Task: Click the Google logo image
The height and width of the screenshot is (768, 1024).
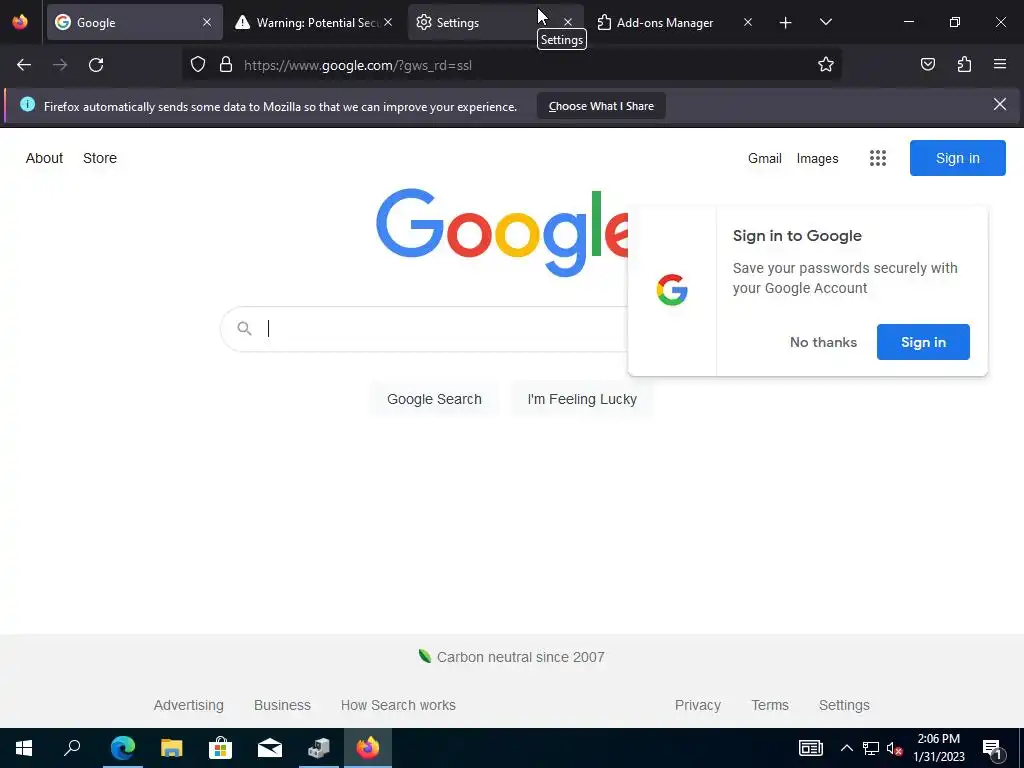Action: pos(502,233)
